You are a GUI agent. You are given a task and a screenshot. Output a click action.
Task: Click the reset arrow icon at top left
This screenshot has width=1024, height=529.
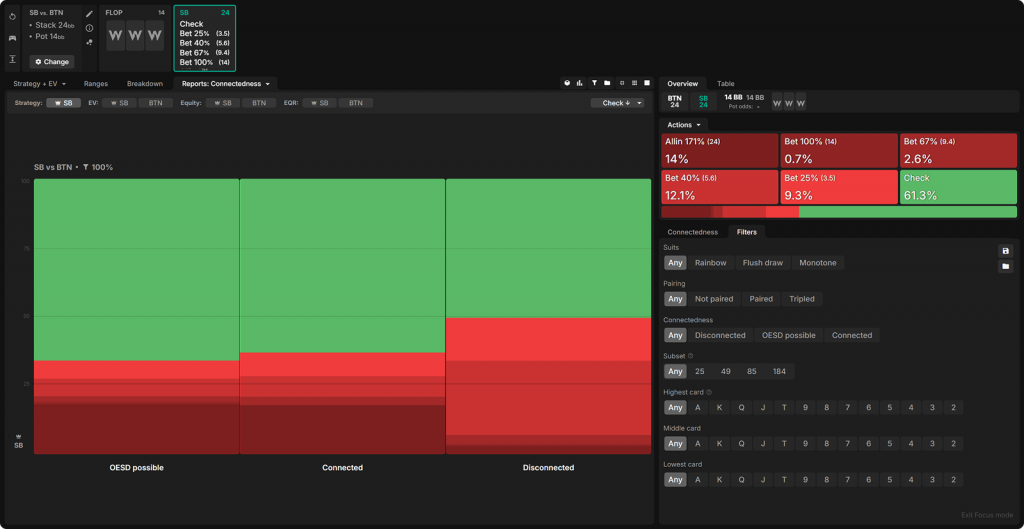(x=12, y=16)
